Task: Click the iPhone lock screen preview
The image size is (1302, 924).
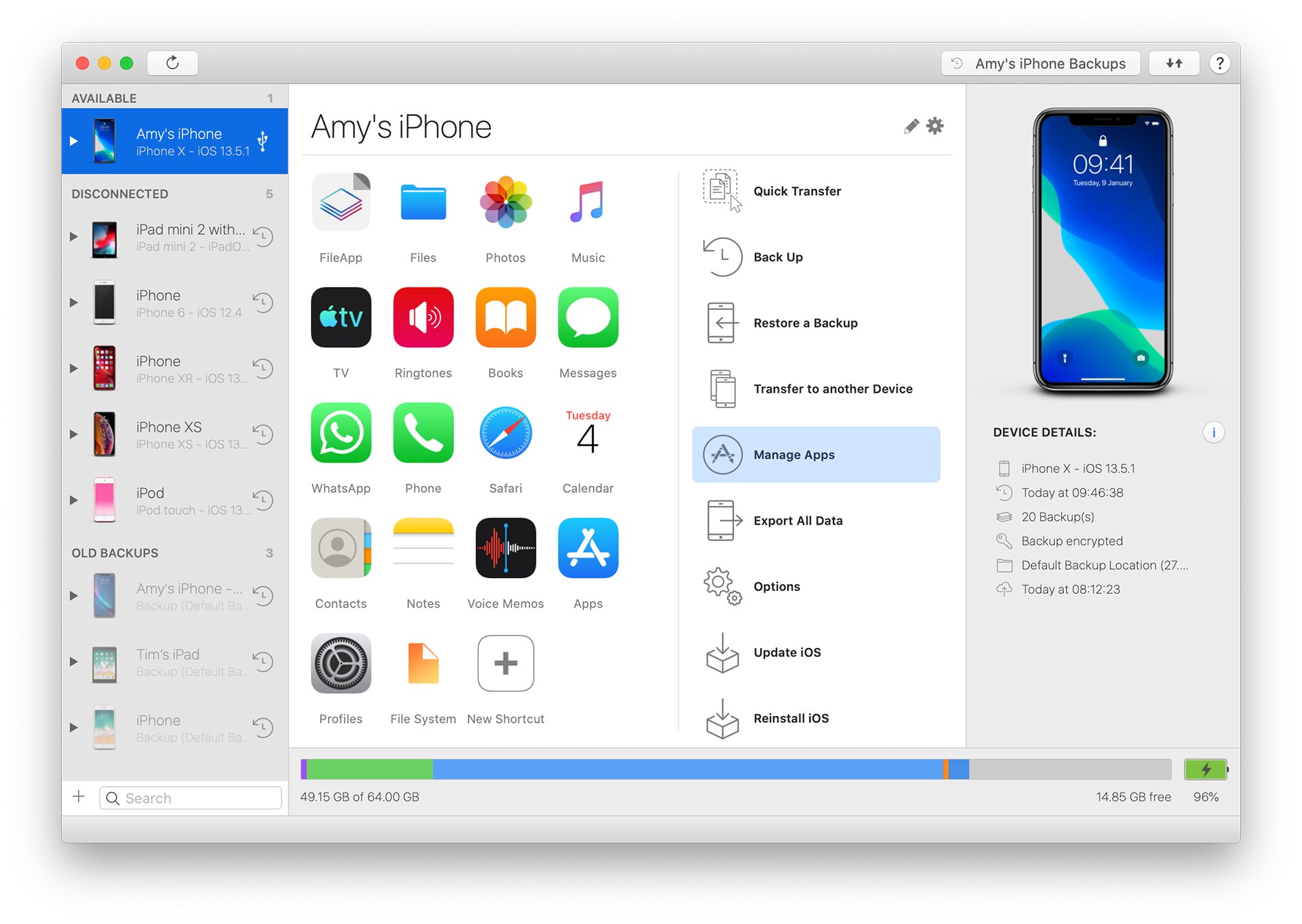Action: coord(1103,251)
